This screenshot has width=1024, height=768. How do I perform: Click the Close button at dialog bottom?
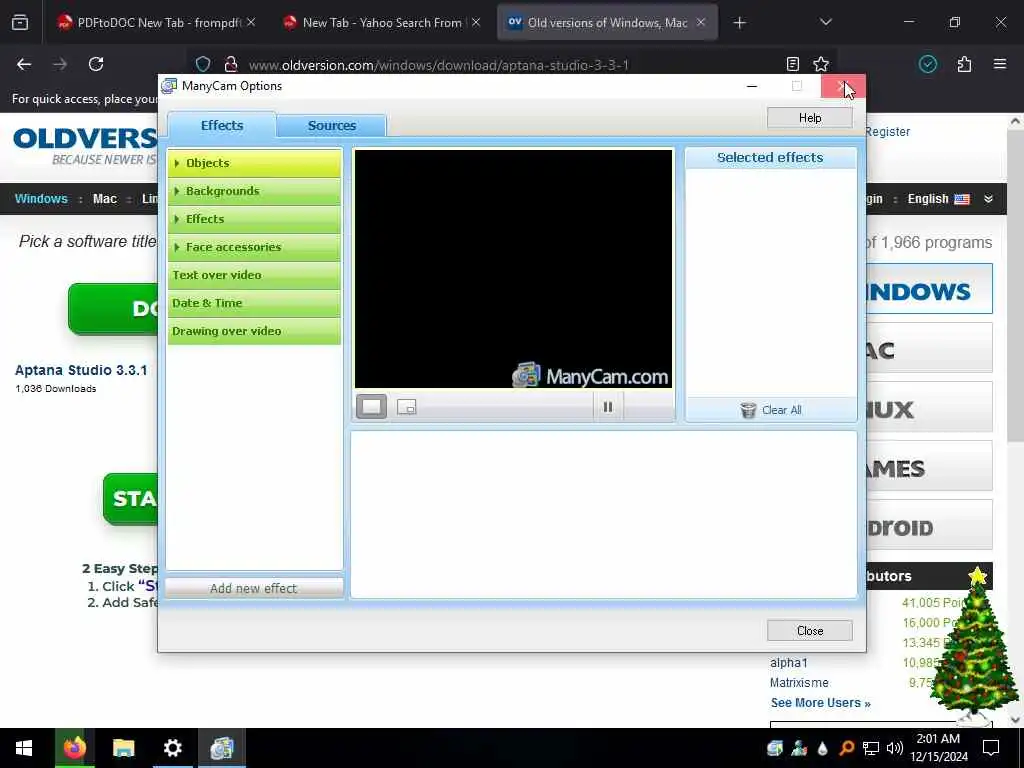[810, 631]
